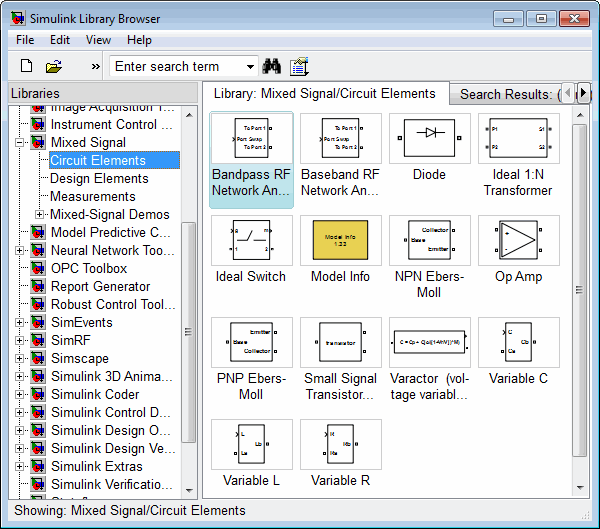Screen dimensions: 600x529
Task: Open the View menu
Action: (x=98, y=40)
